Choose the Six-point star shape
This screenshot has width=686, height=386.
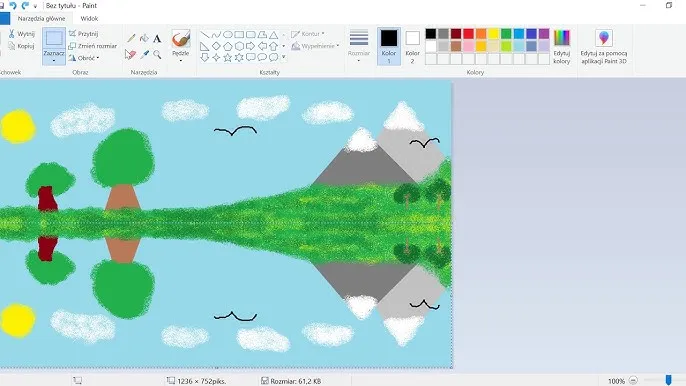239,57
